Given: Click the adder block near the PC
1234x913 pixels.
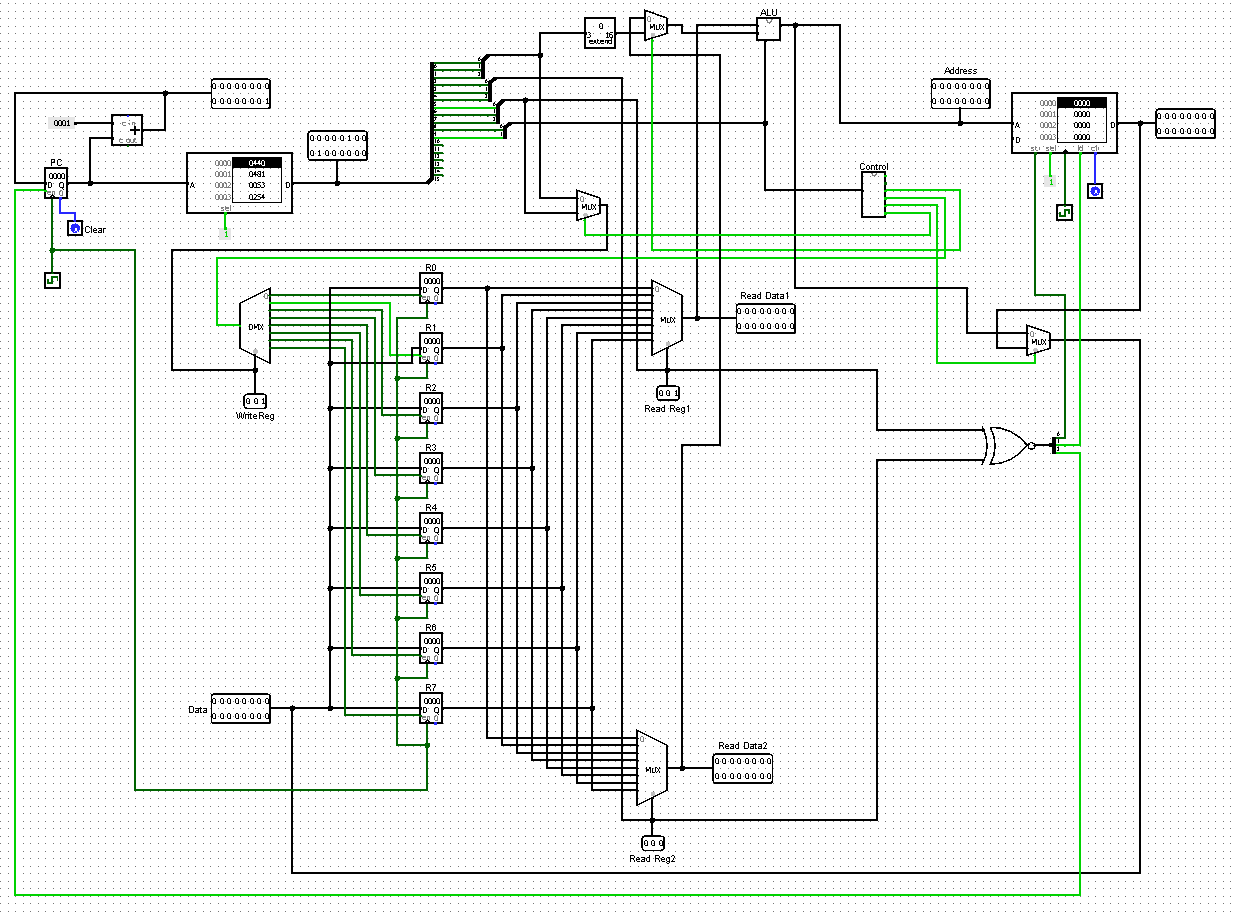Looking at the screenshot, I should [x=126, y=130].
